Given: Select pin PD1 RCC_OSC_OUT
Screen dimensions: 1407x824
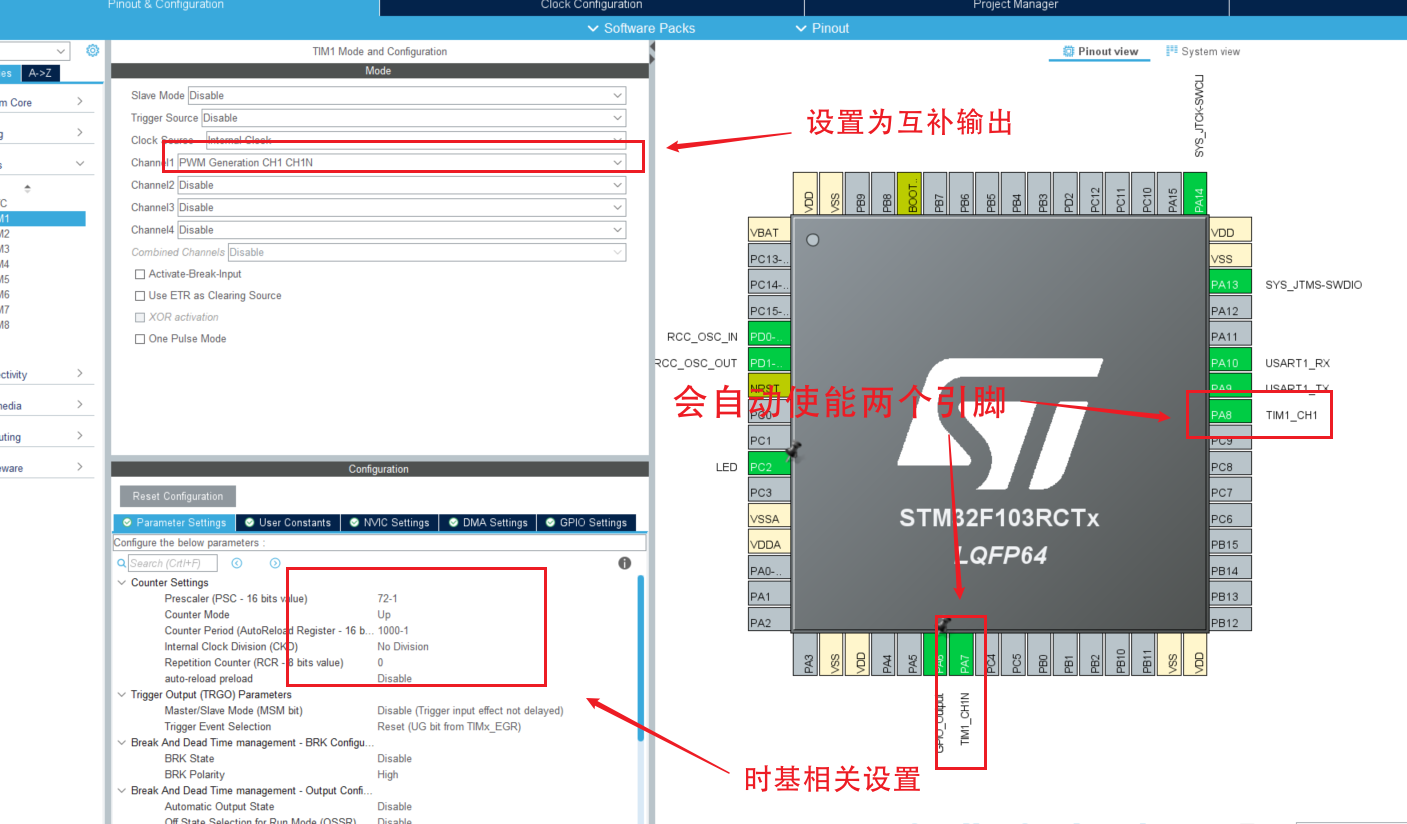Looking at the screenshot, I should [x=769, y=362].
